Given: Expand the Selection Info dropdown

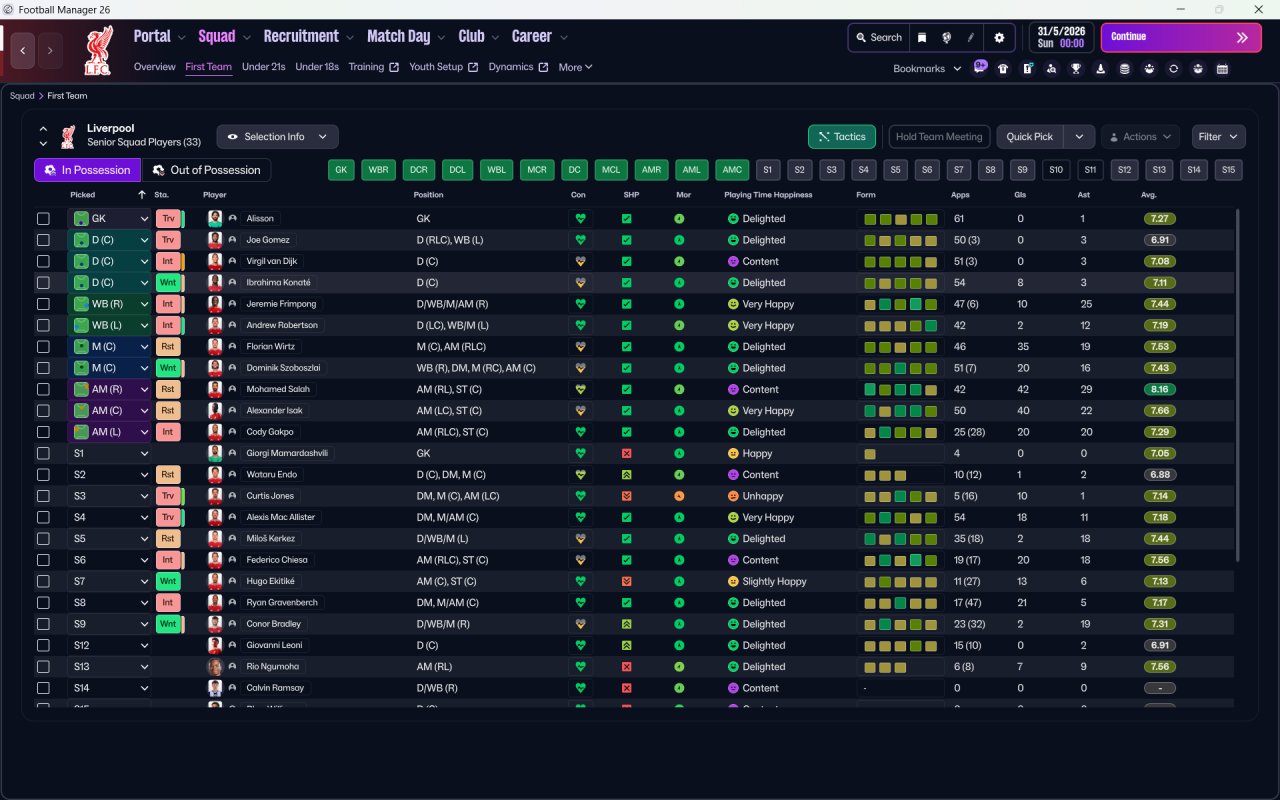Looking at the screenshot, I should pos(278,137).
